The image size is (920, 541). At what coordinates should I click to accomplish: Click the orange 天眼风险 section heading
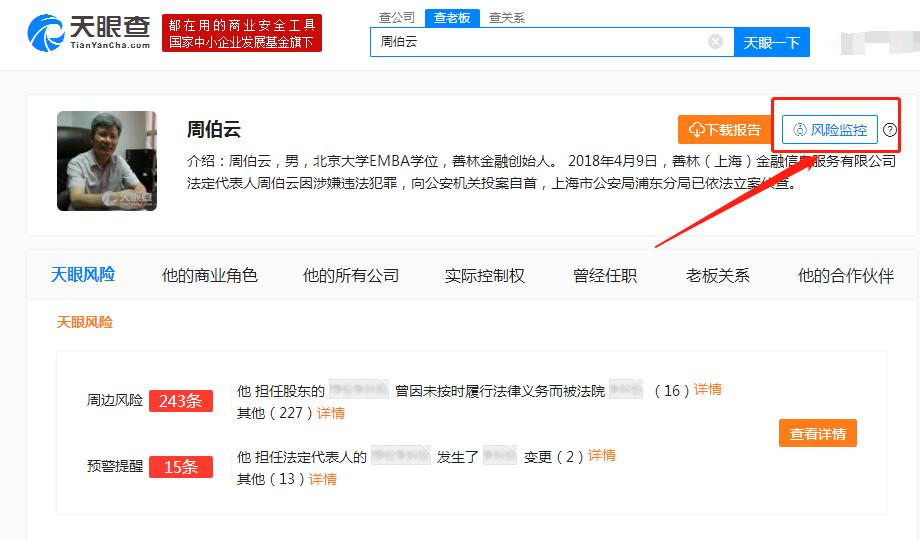84,322
